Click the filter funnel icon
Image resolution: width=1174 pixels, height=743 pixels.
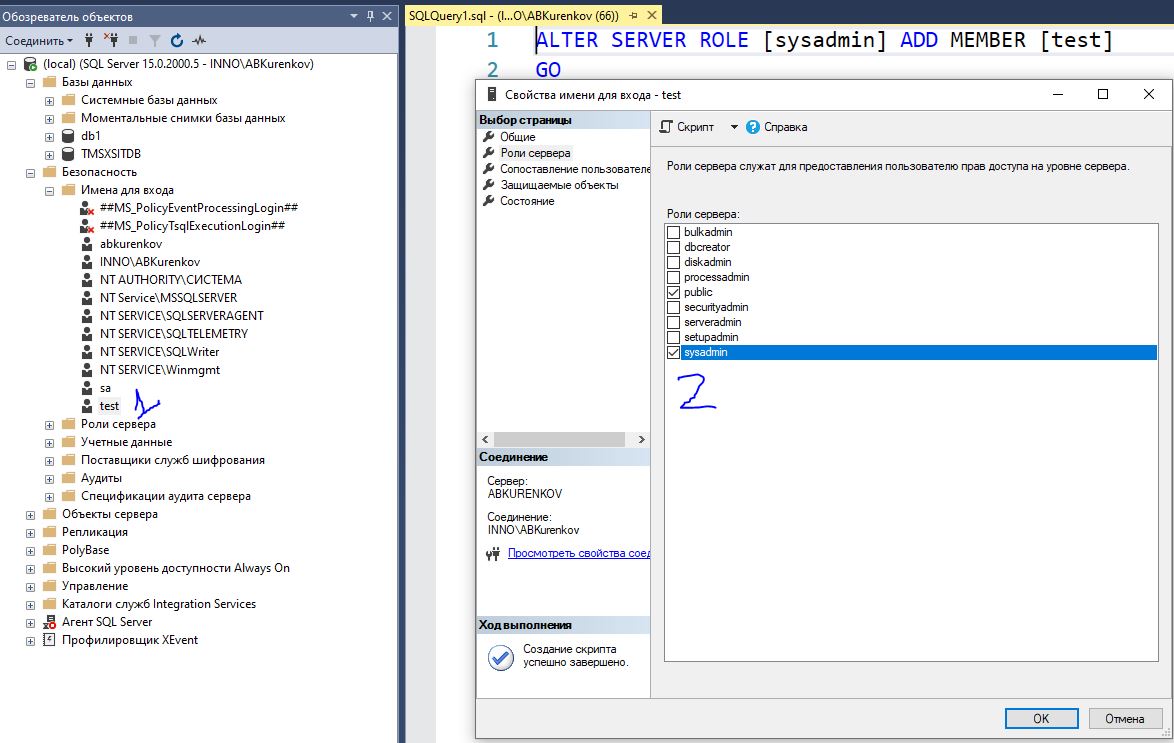coord(155,41)
